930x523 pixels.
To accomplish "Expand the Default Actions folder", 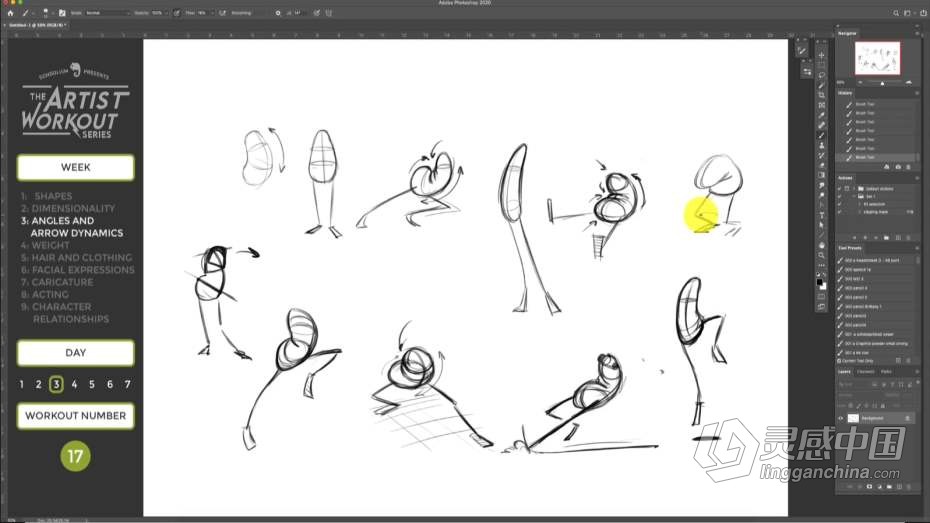I will (x=854, y=189).
